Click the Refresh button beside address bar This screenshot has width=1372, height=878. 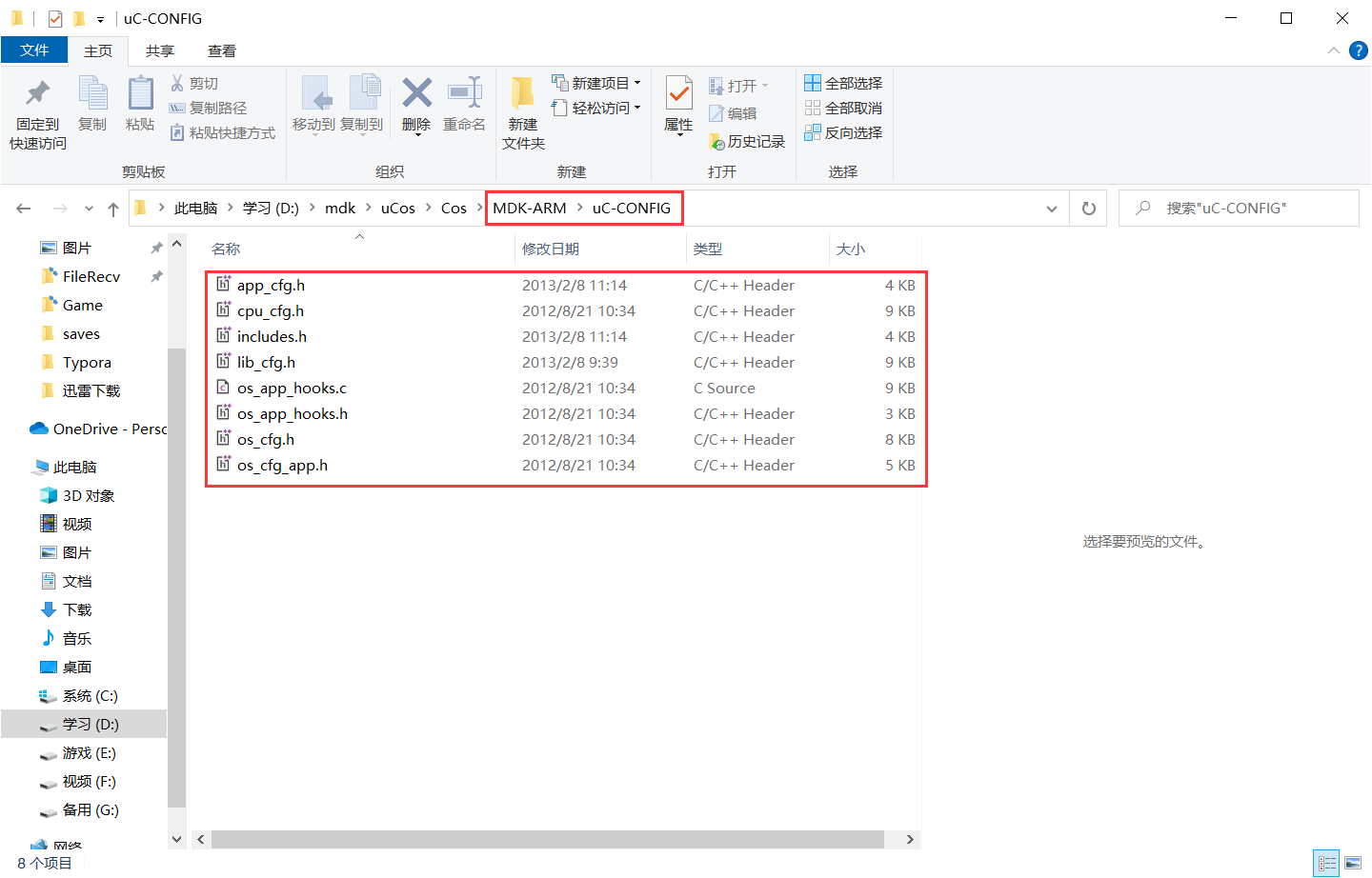tap(1089, 209)
